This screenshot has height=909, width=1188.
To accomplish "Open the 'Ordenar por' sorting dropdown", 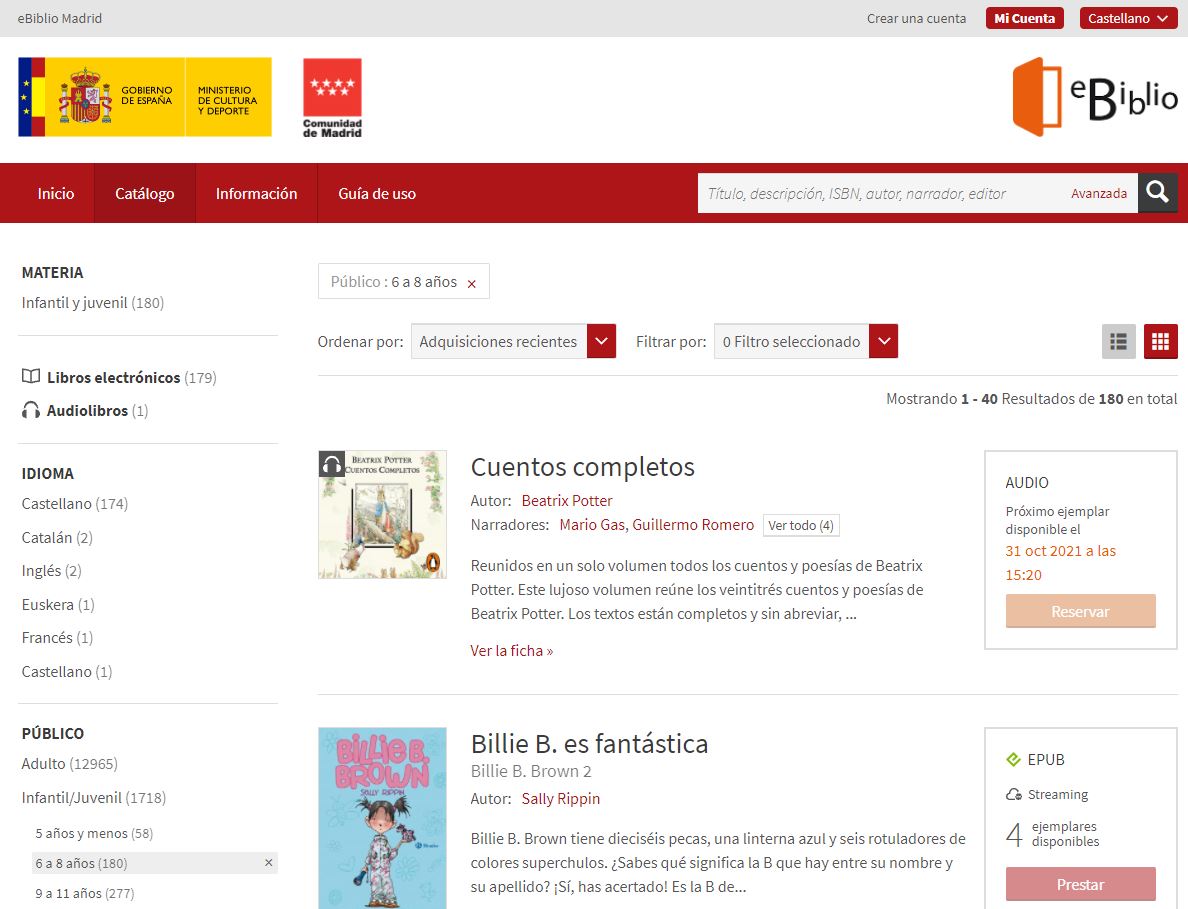I will click(513, 342).
